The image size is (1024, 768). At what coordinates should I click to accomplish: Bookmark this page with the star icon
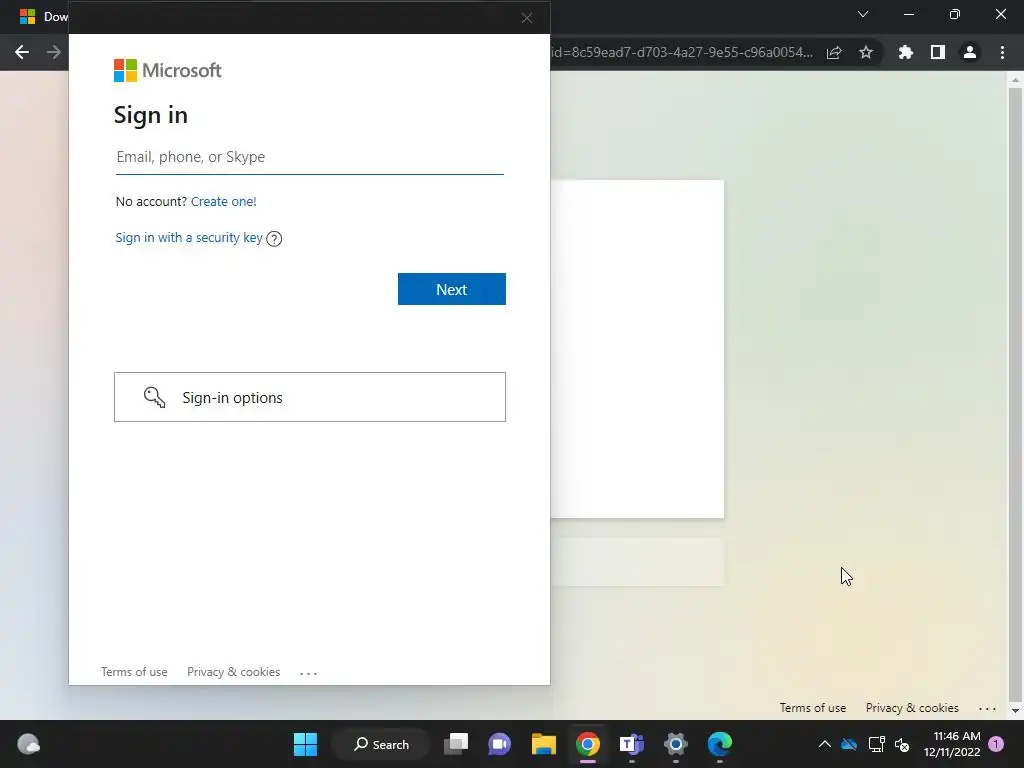coord(866,52)
